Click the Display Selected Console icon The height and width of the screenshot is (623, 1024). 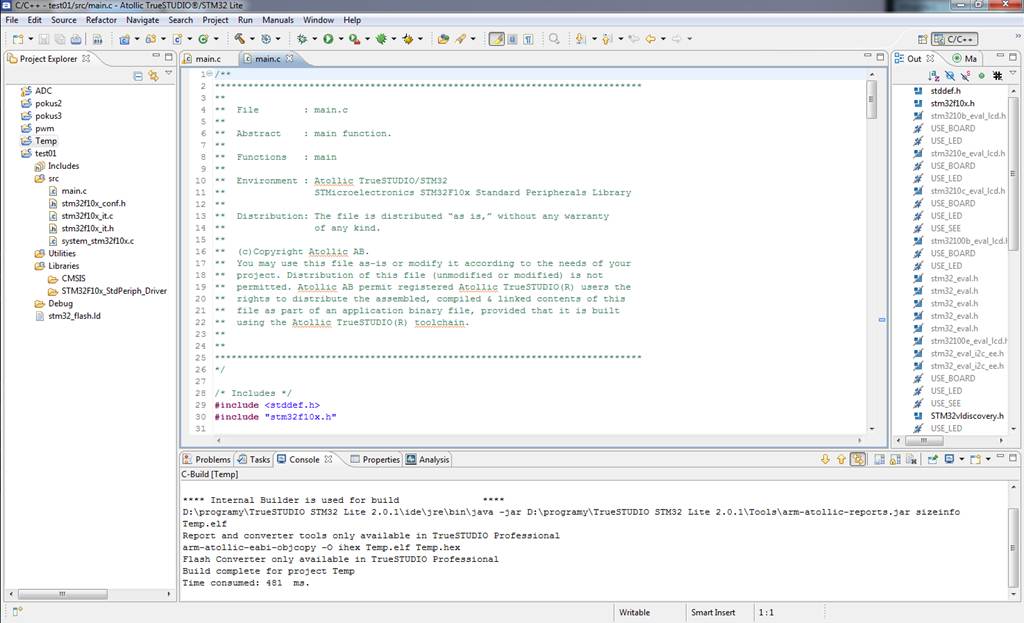pyautogui.click(x=950, y=460)
